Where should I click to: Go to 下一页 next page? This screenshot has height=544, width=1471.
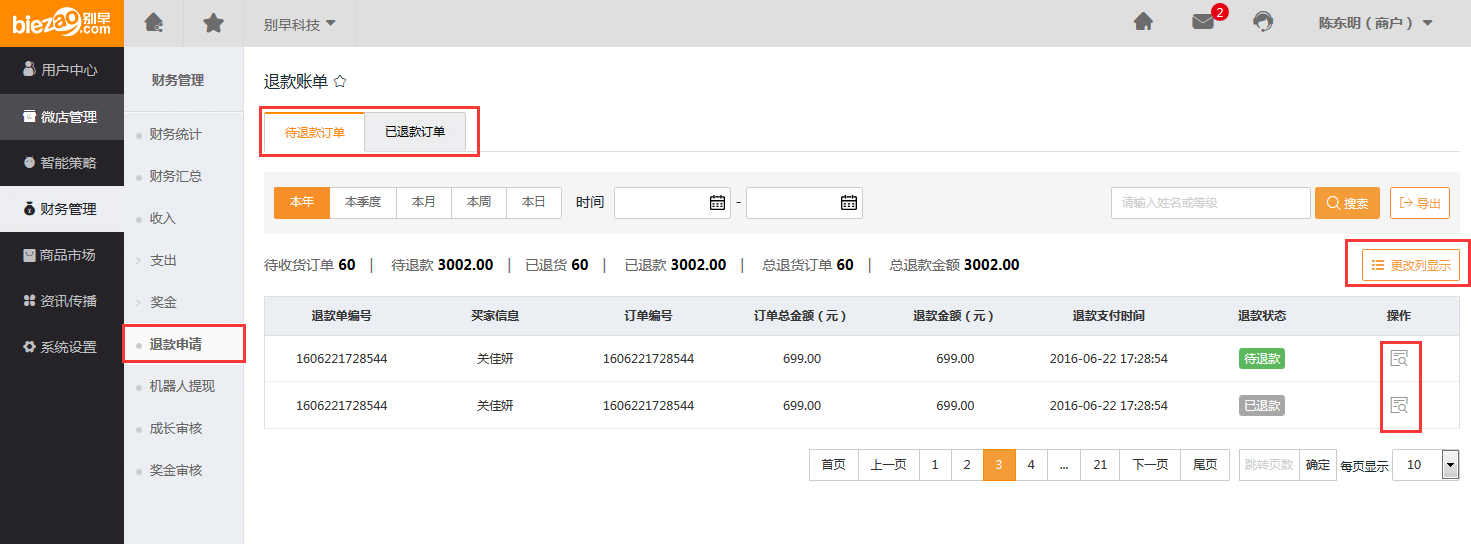[x=1150, y=465]
